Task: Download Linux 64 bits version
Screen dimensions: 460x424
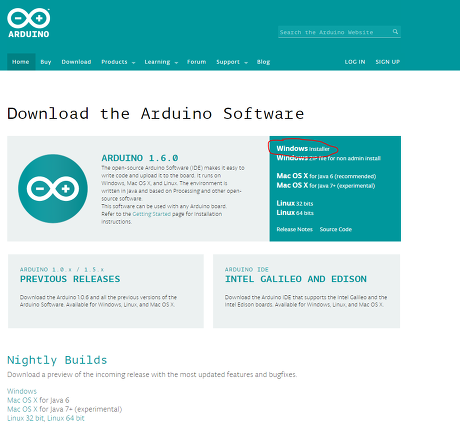Action: pos(295,213)
